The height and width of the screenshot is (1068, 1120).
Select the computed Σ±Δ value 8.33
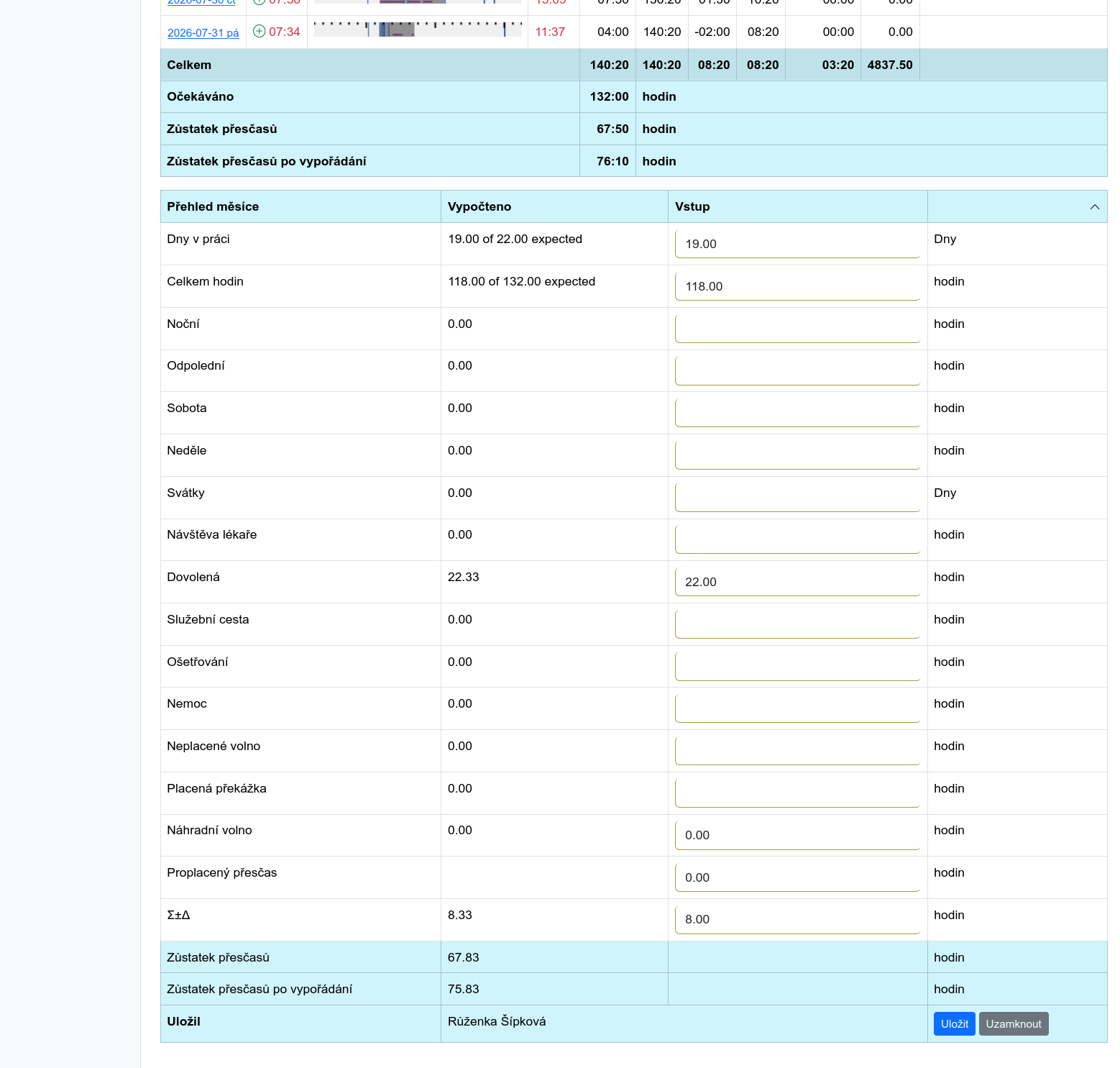460,916
